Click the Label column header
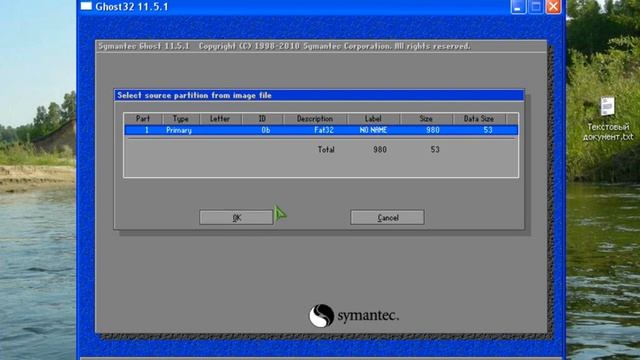The image size is (640, 360). [x=373, y=119]
